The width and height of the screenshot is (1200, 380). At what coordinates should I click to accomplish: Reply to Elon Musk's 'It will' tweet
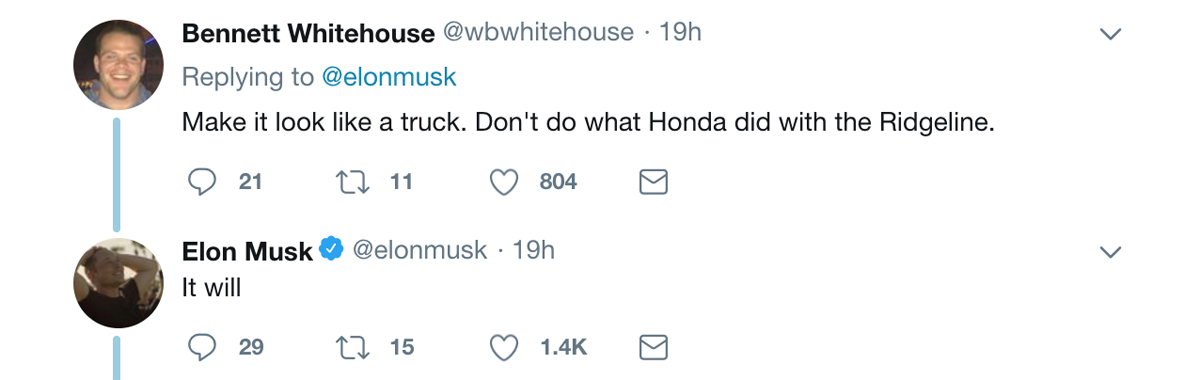(203, 347)
